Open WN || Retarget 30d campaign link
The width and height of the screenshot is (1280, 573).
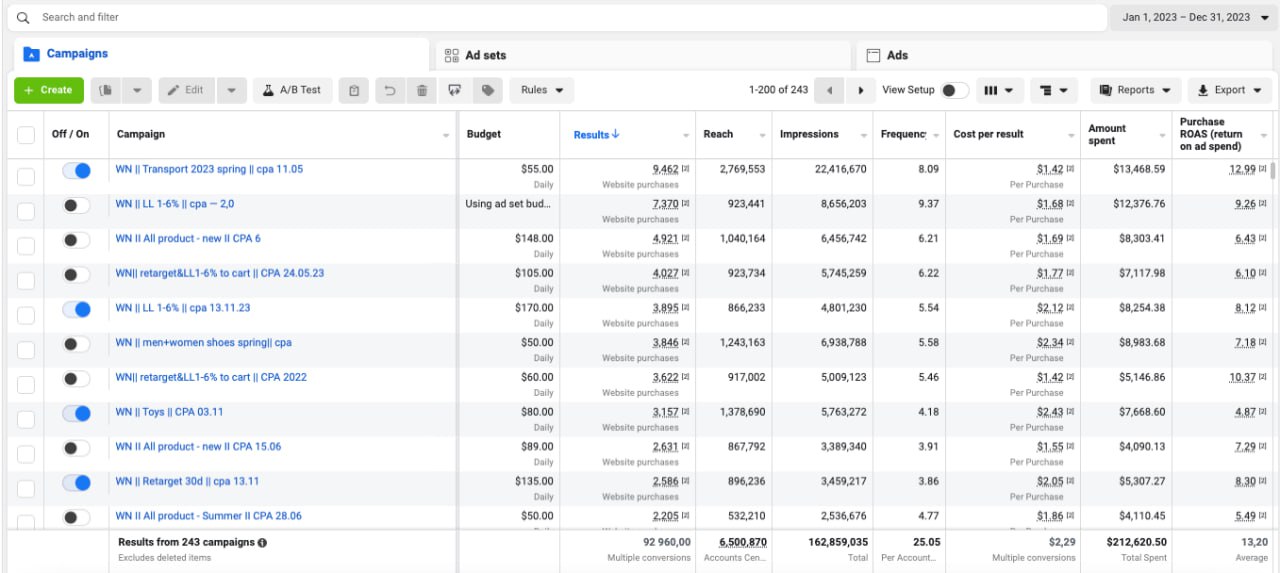point(187,481)
